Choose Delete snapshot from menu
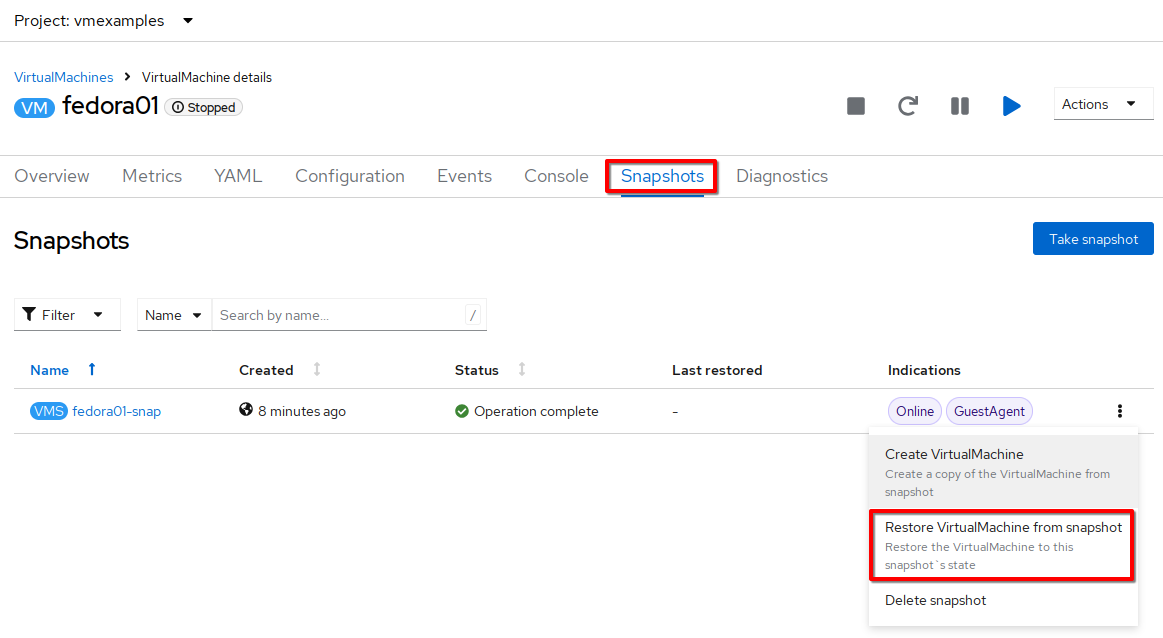1163x638 pixels. [x=1003, y=600]
